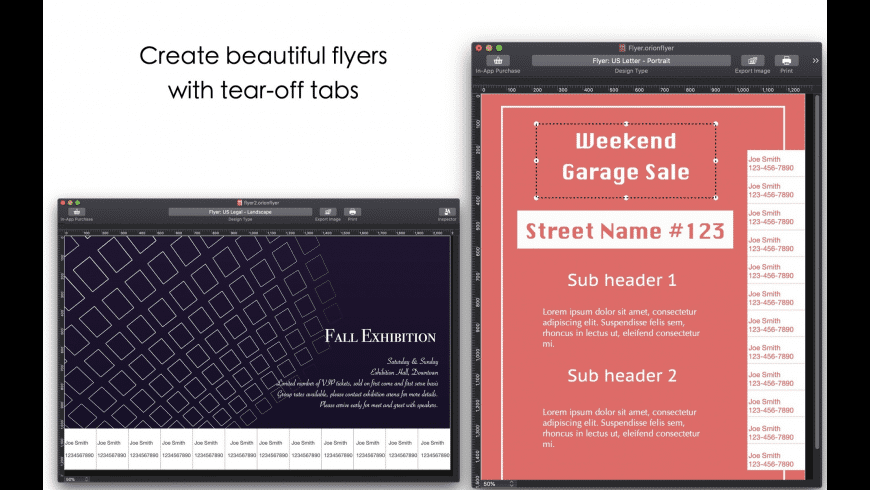870x490 pixels.
Task: Click top-center resize handle of selected title box
Action: coord(626,124)
